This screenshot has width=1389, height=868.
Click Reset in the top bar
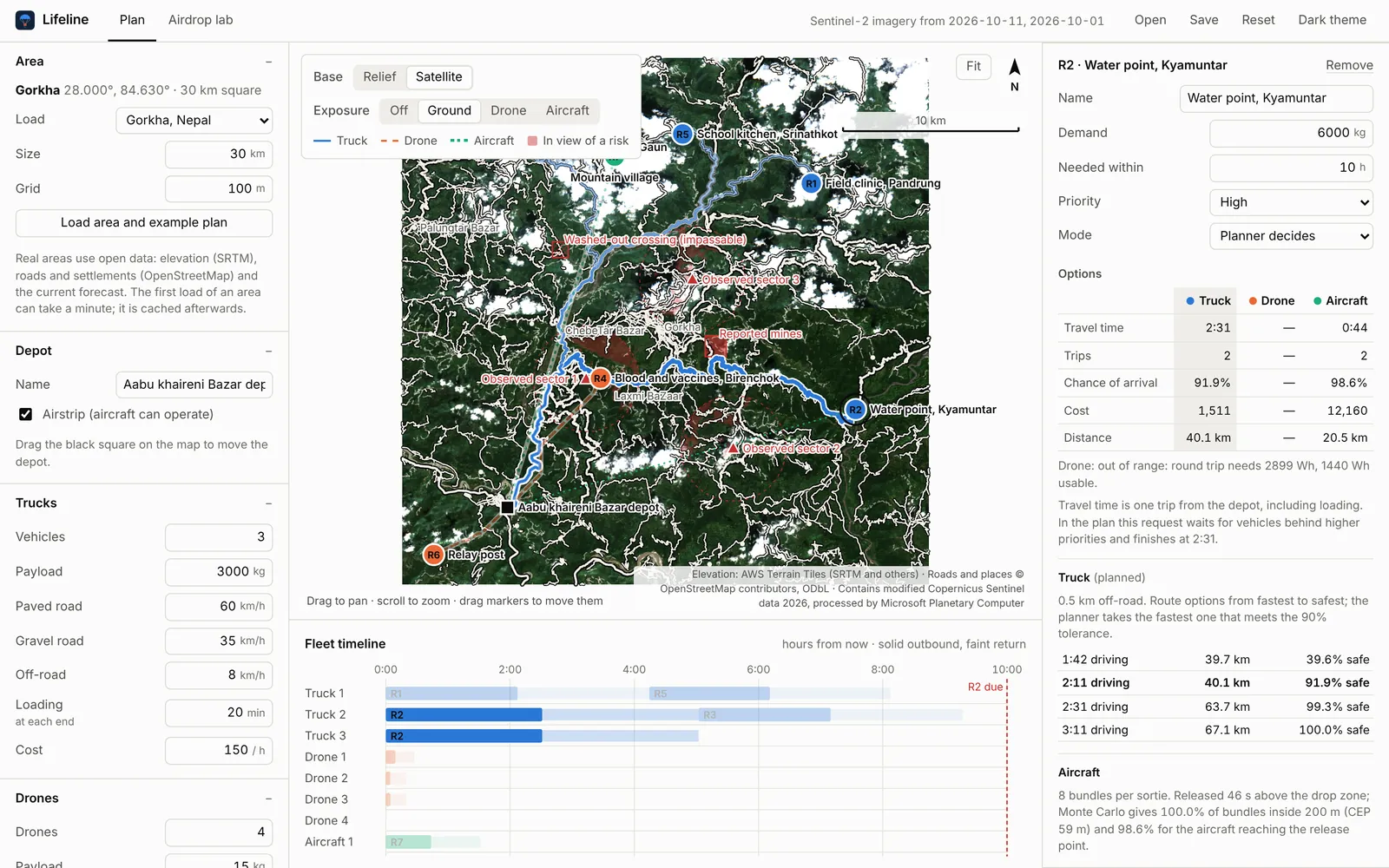(x=1258, y=20)
